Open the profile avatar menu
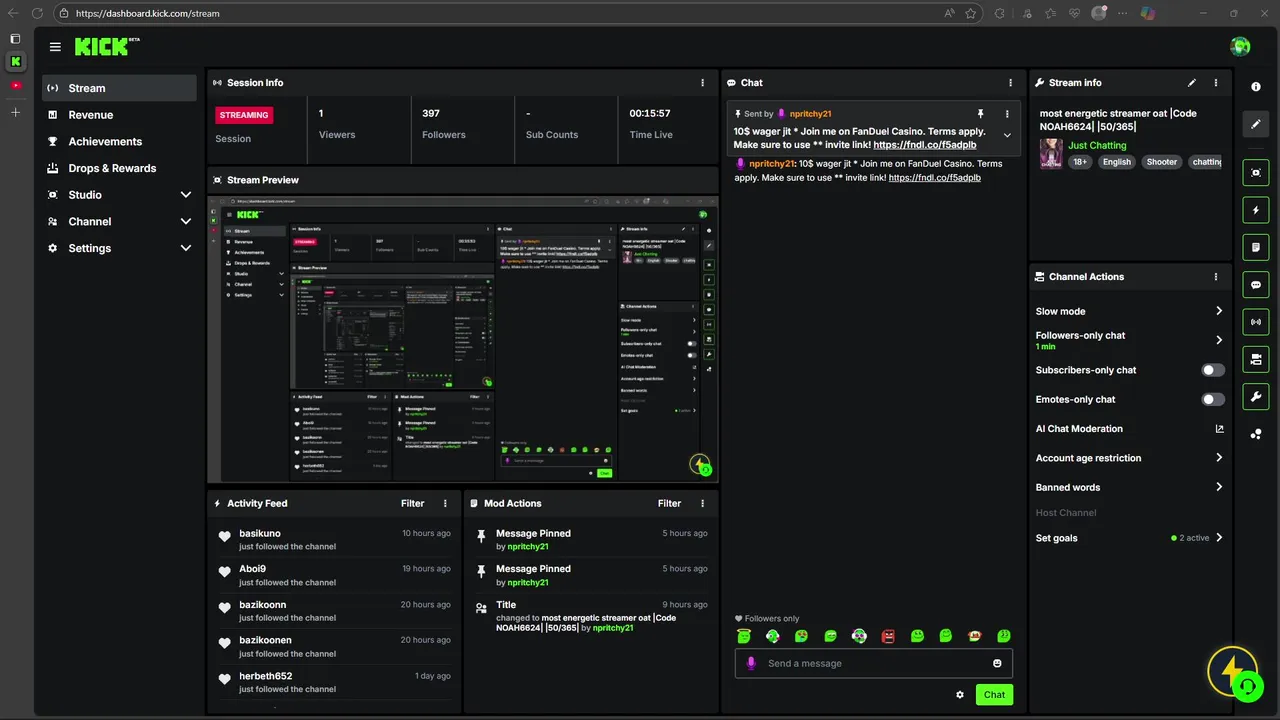This screenshot has width=1280, height=720. (x=1240, y=46)
